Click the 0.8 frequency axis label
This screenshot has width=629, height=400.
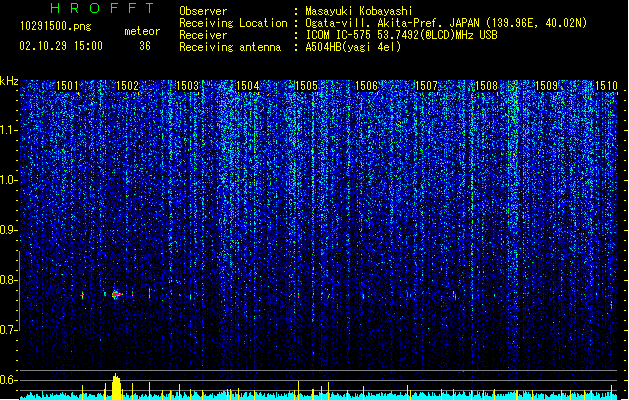tap(9, 280)
